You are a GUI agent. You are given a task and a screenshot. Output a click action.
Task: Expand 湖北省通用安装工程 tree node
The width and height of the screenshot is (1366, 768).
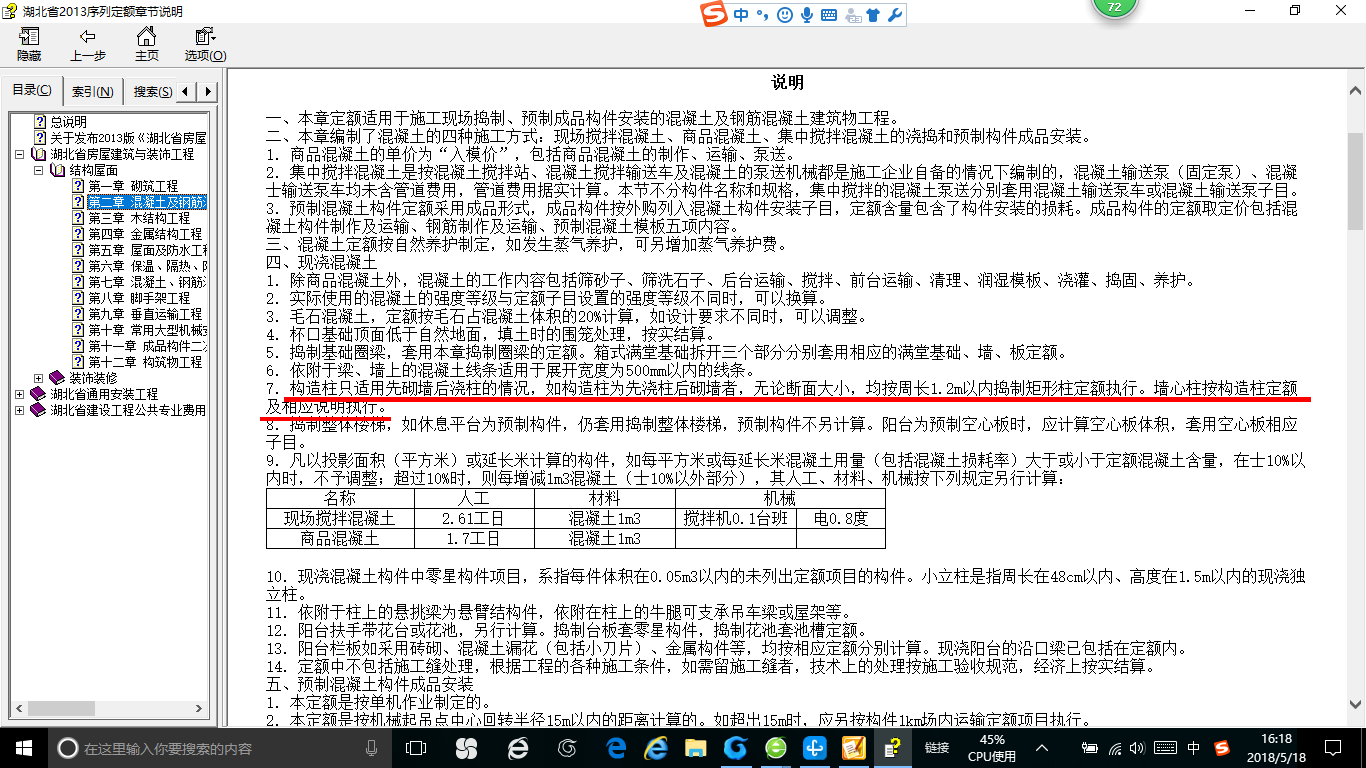tap(21, 394)
